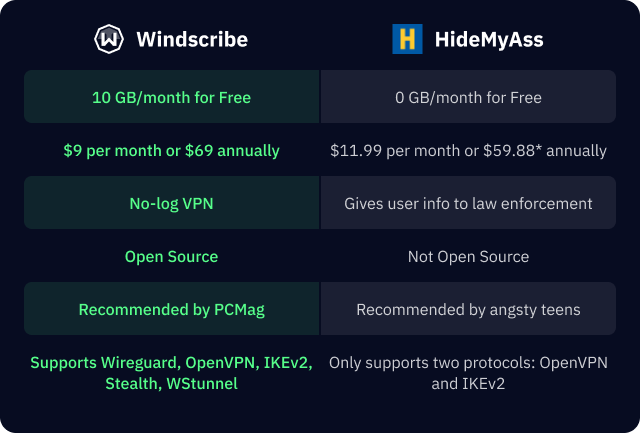Click the 'and IKEv2' text line
The width and height of the screenshot is (640, 433).
click(468, 384)
